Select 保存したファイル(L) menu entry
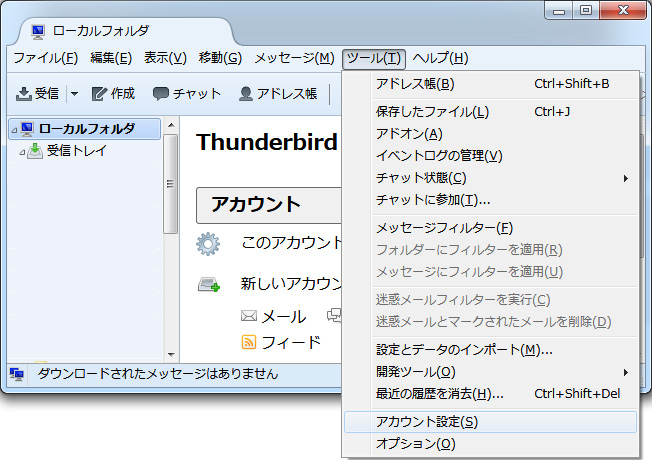 coord(491,112)
